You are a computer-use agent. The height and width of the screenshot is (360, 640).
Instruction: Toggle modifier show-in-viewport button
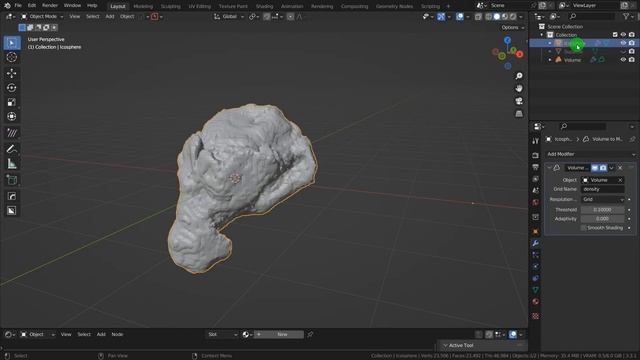[595, 168]
